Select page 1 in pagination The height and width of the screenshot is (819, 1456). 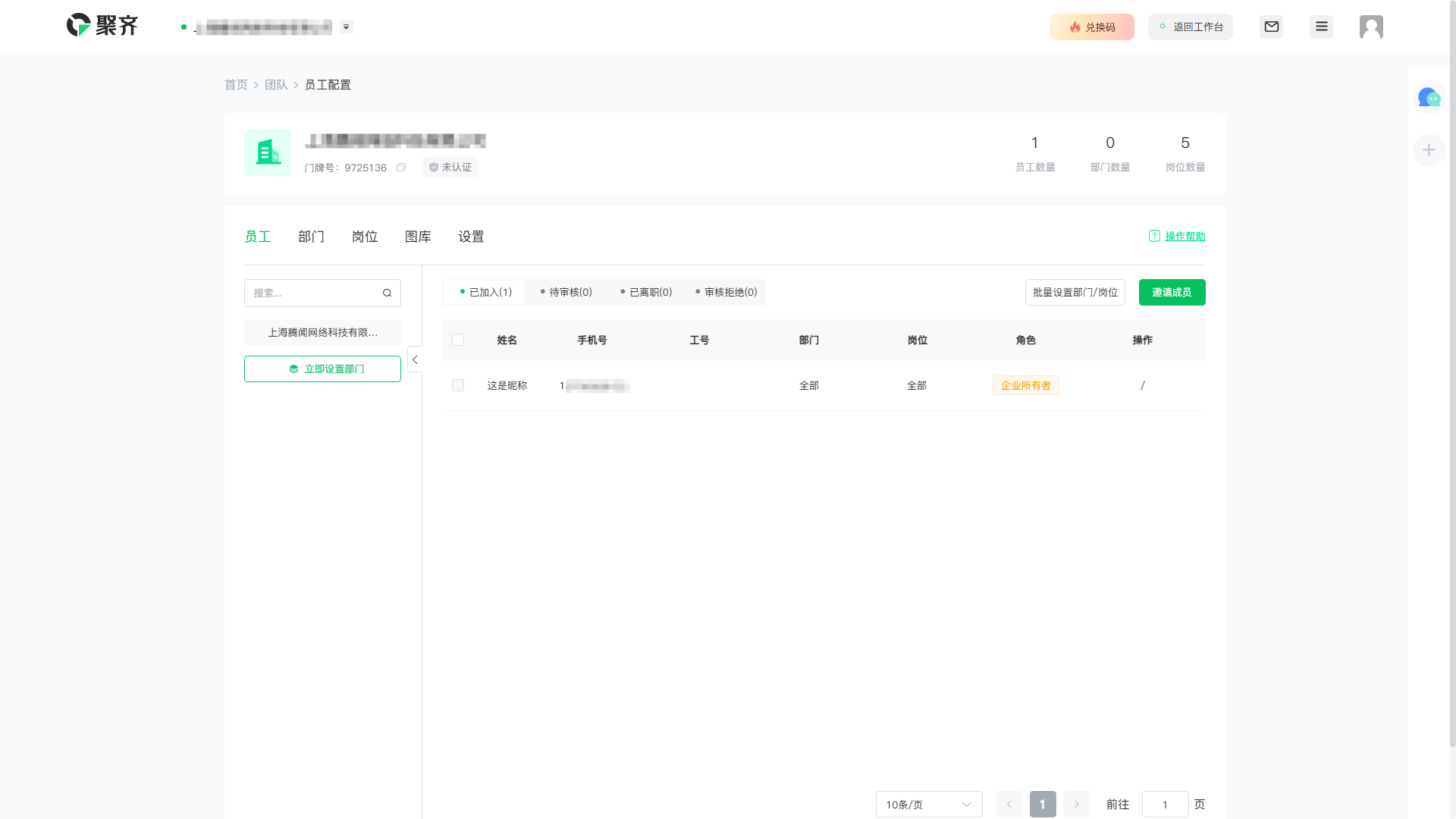(1043, 805)
